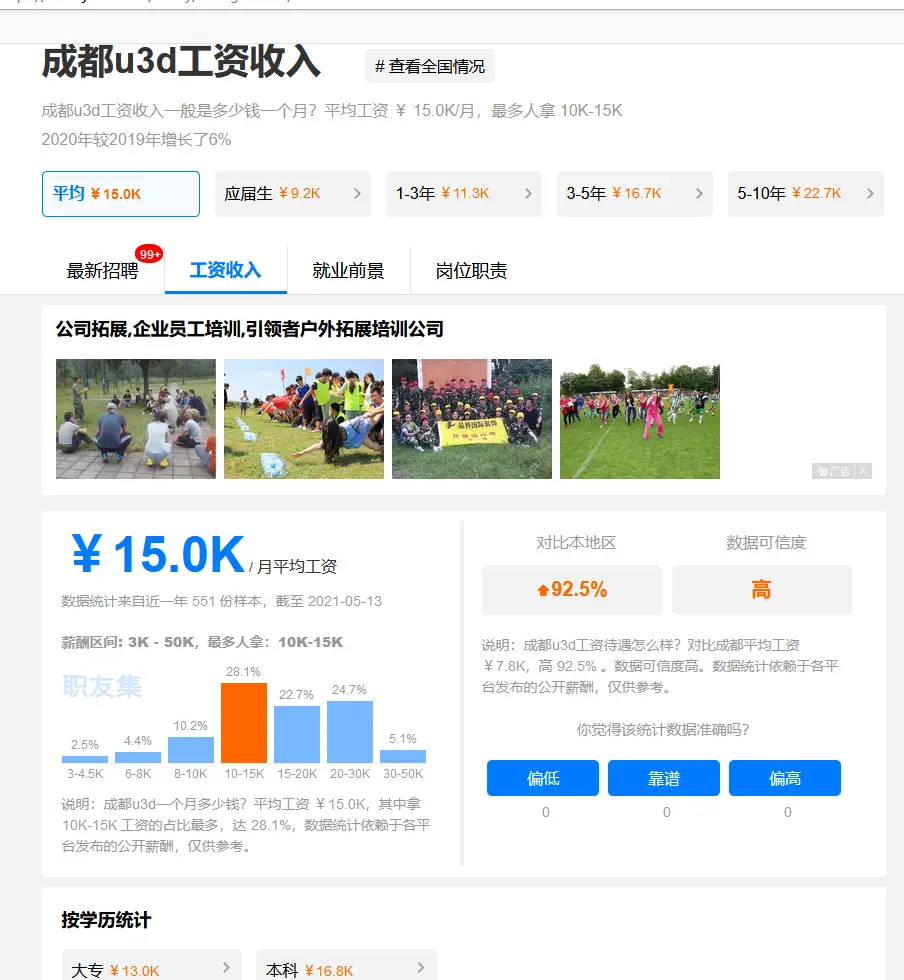Screen dimensions: 904x980
Task: Click the 6-8K bar in the chart
Action: (x=138, y=758)
